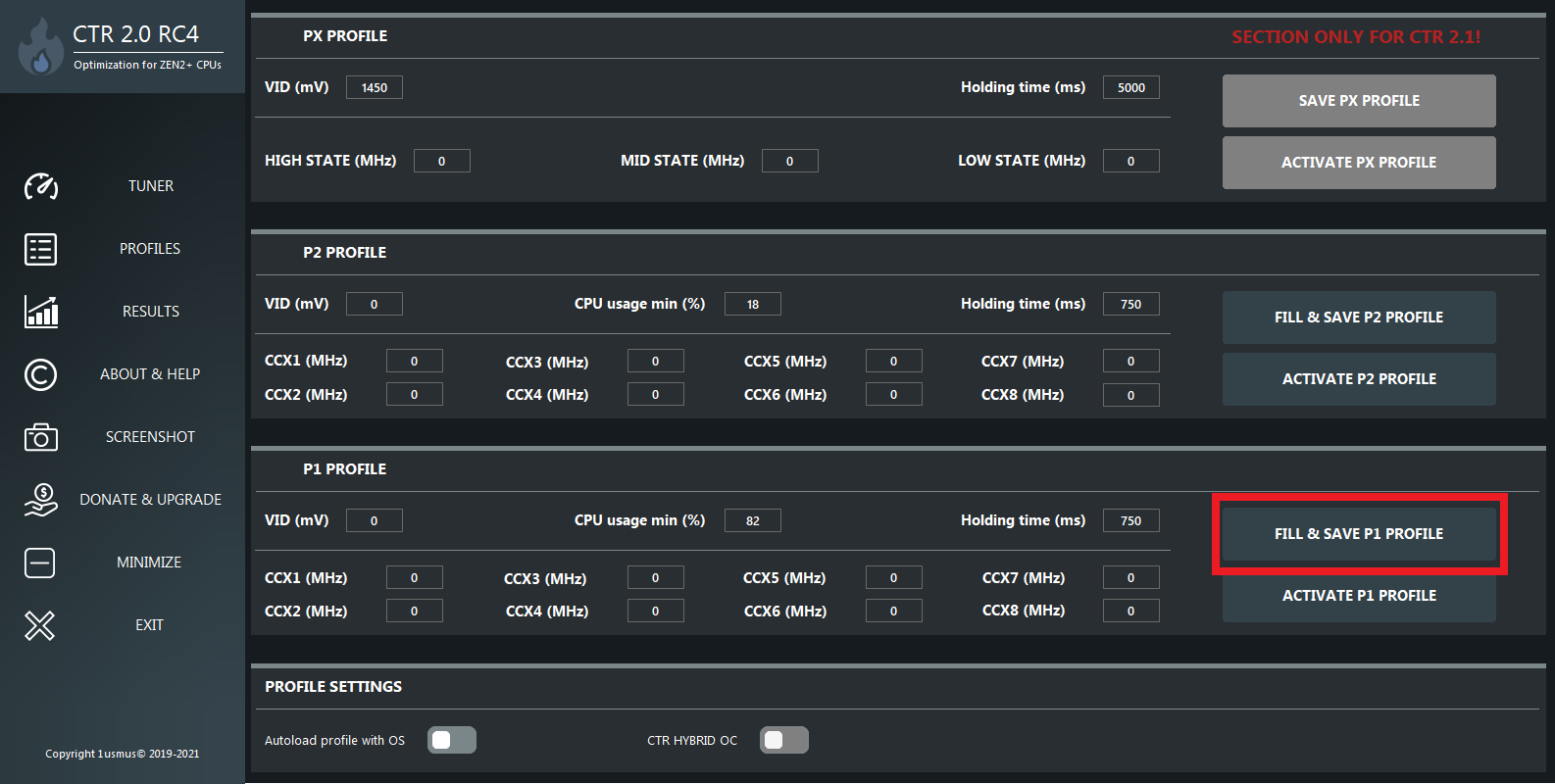Select the EXIT menu label

coord(149,625)
